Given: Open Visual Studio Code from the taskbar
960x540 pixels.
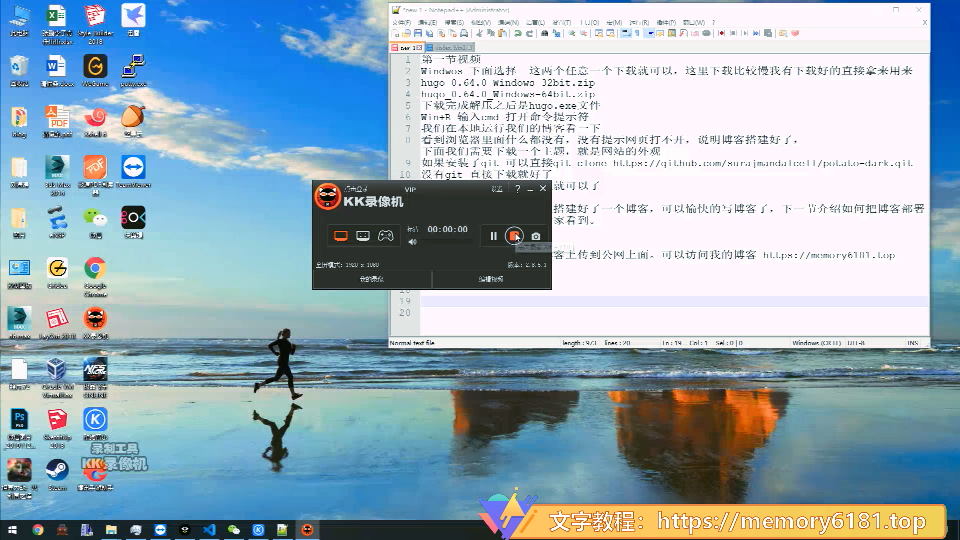Looking at the screenshot, I should point(209,530).
